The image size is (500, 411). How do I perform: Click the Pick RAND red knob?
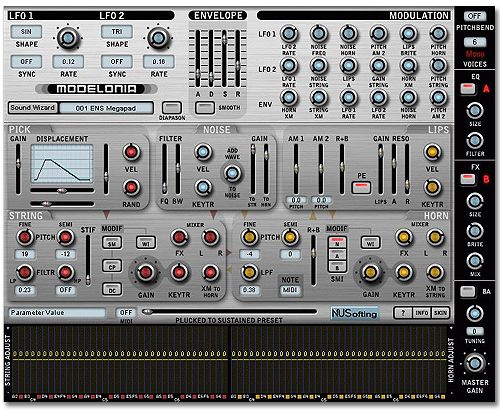click(131, 187)
